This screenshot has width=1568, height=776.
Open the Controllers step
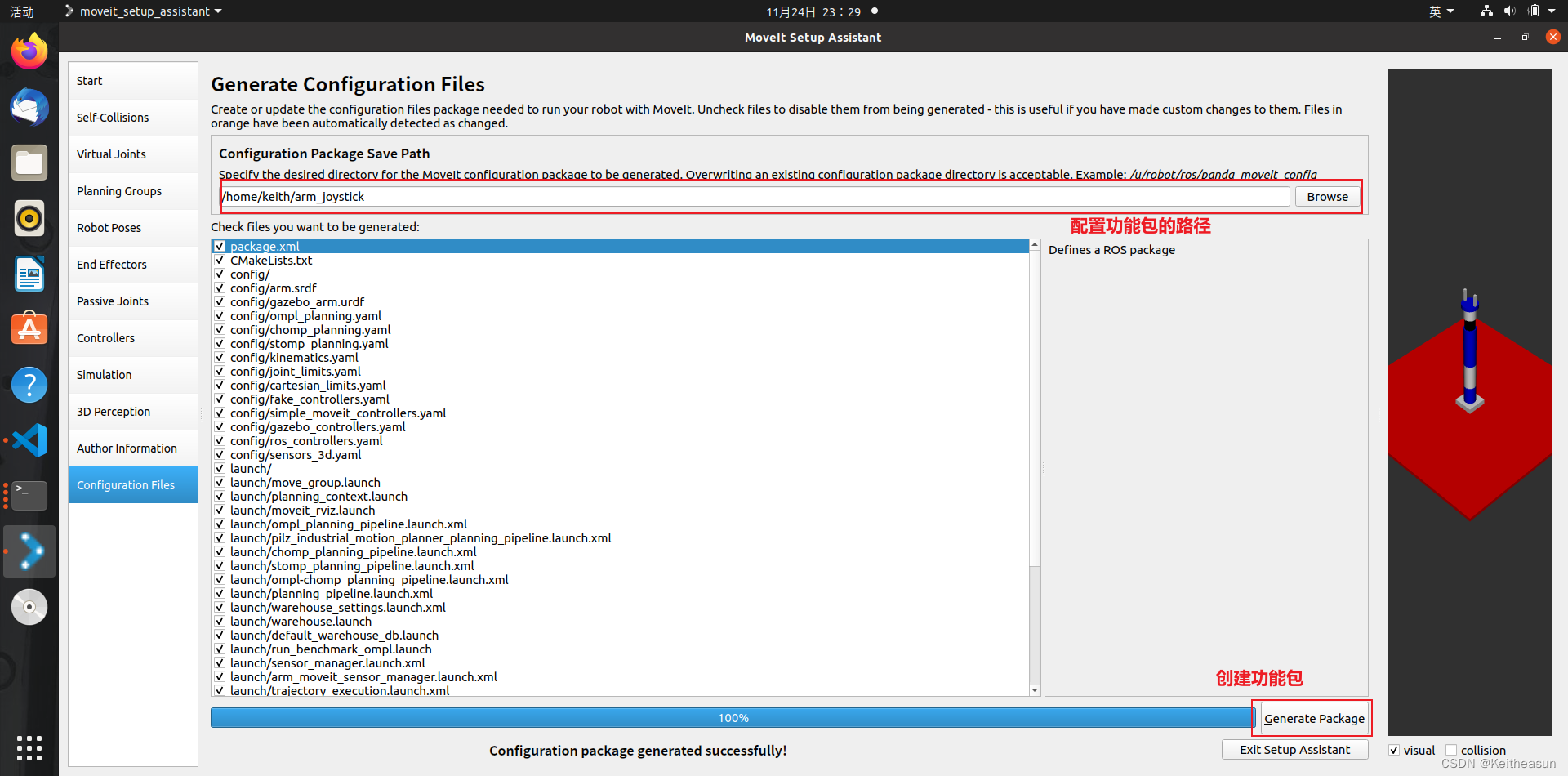click(x=133, y=338)
